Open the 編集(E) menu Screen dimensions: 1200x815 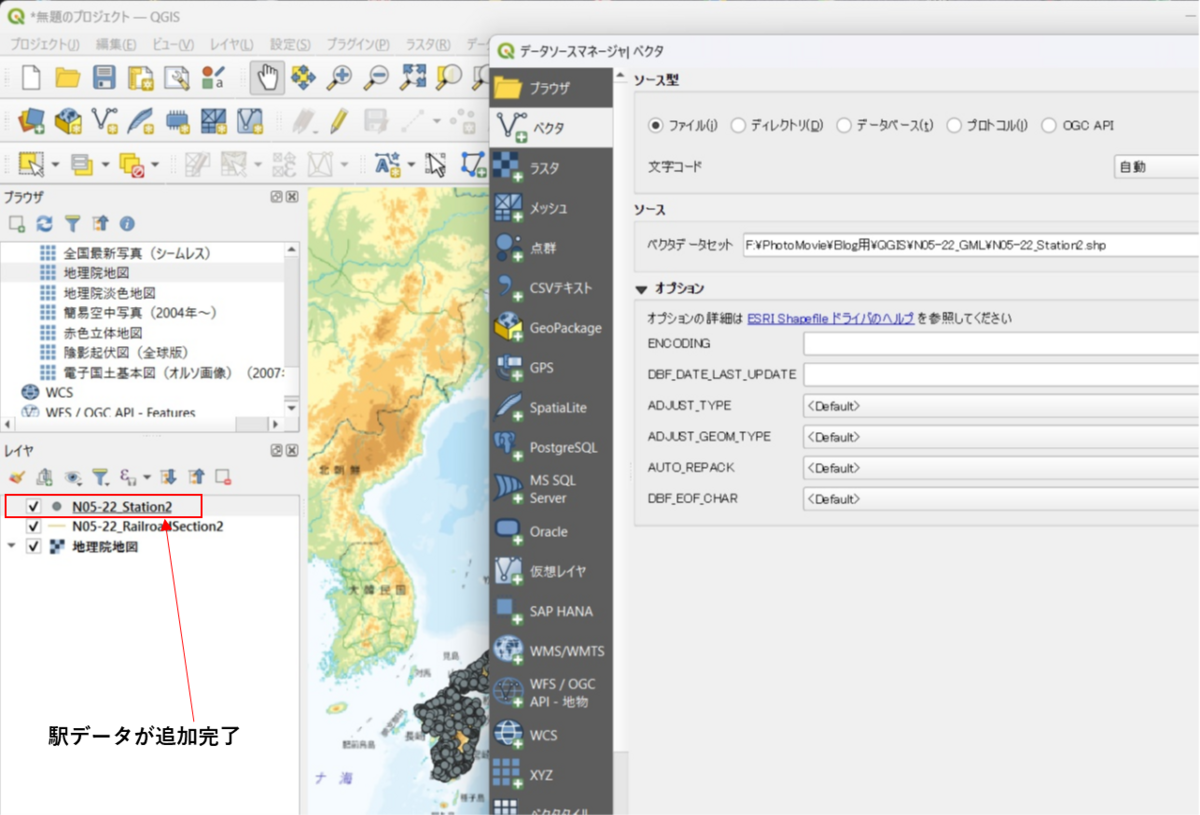(116, 45)
